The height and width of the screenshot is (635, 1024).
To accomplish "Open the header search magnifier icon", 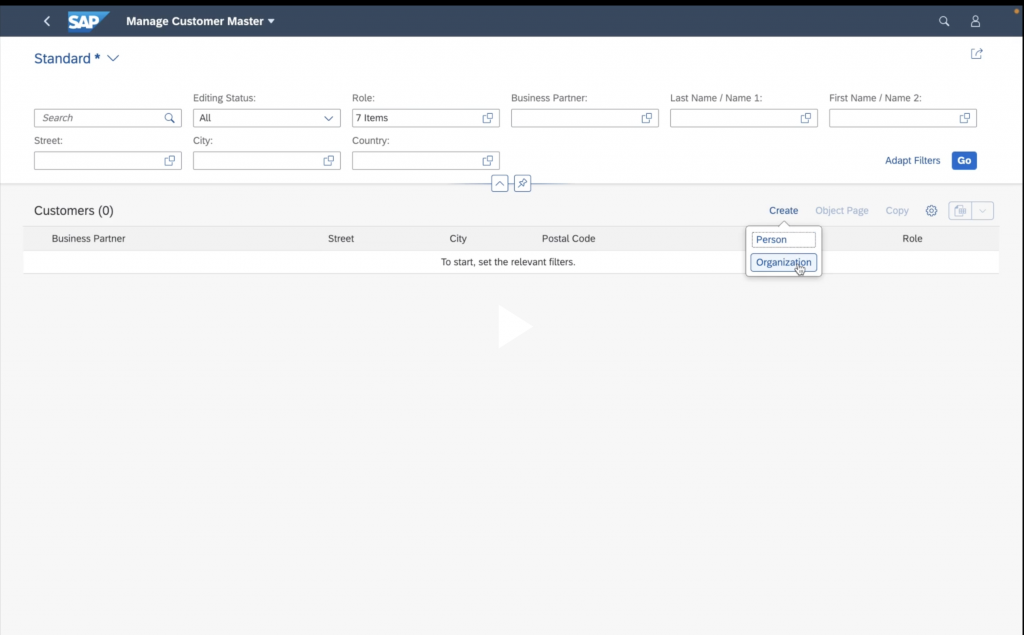I will coord(944,21).
